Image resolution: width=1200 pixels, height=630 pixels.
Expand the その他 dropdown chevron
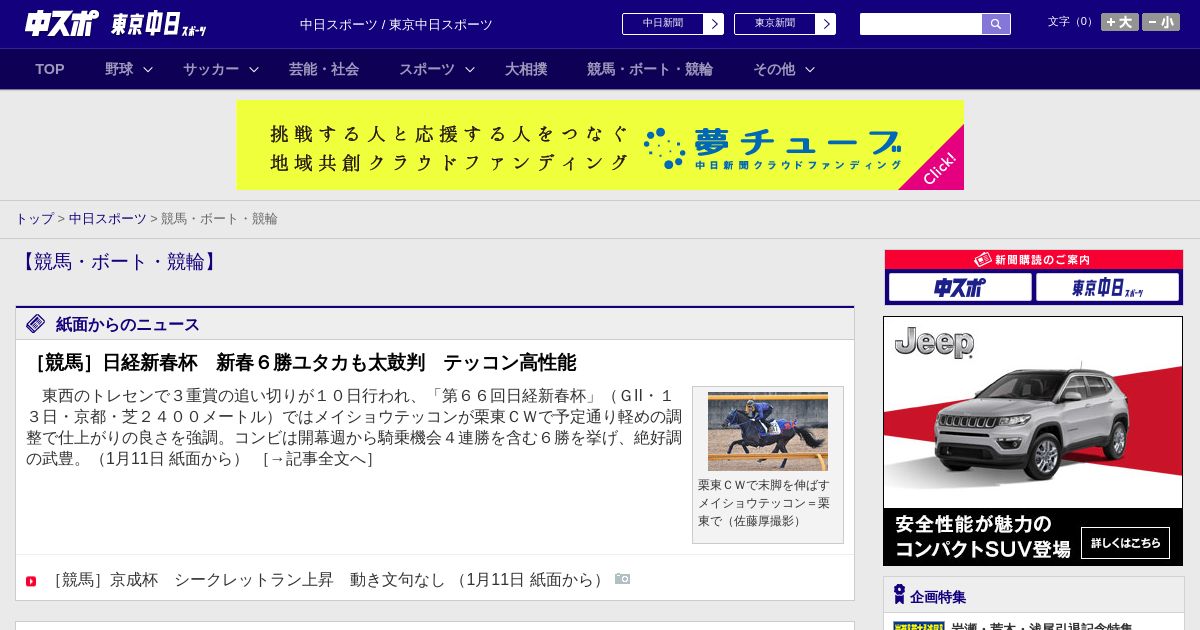(x=810, y=69)
